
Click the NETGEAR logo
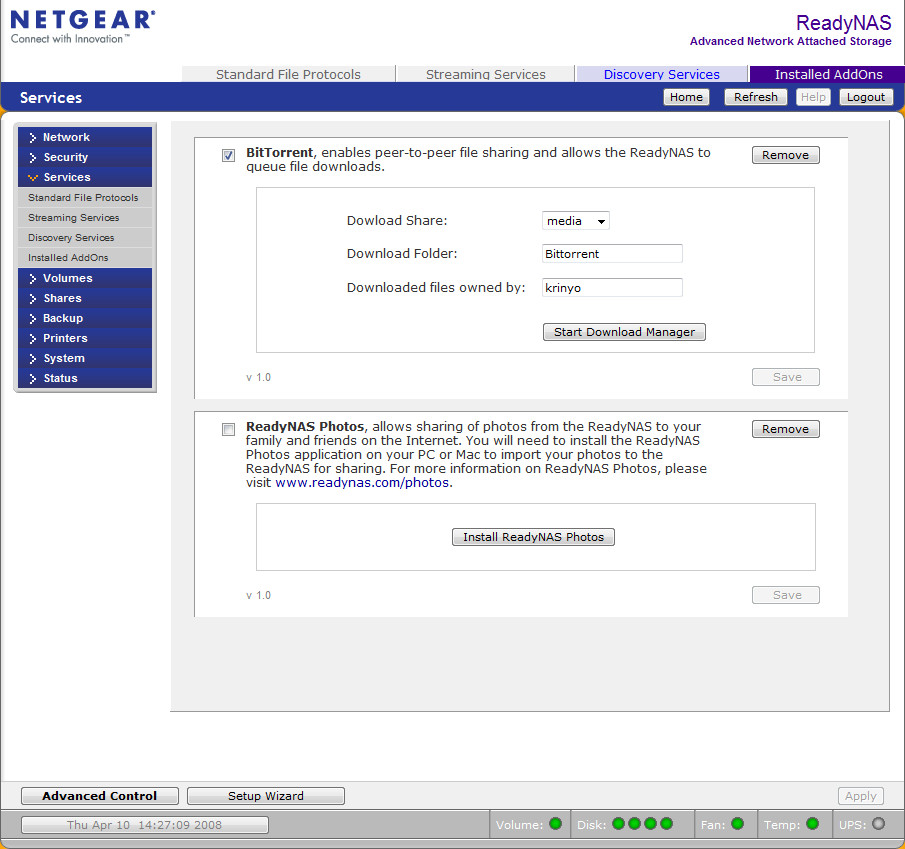[x=83, y=27]
